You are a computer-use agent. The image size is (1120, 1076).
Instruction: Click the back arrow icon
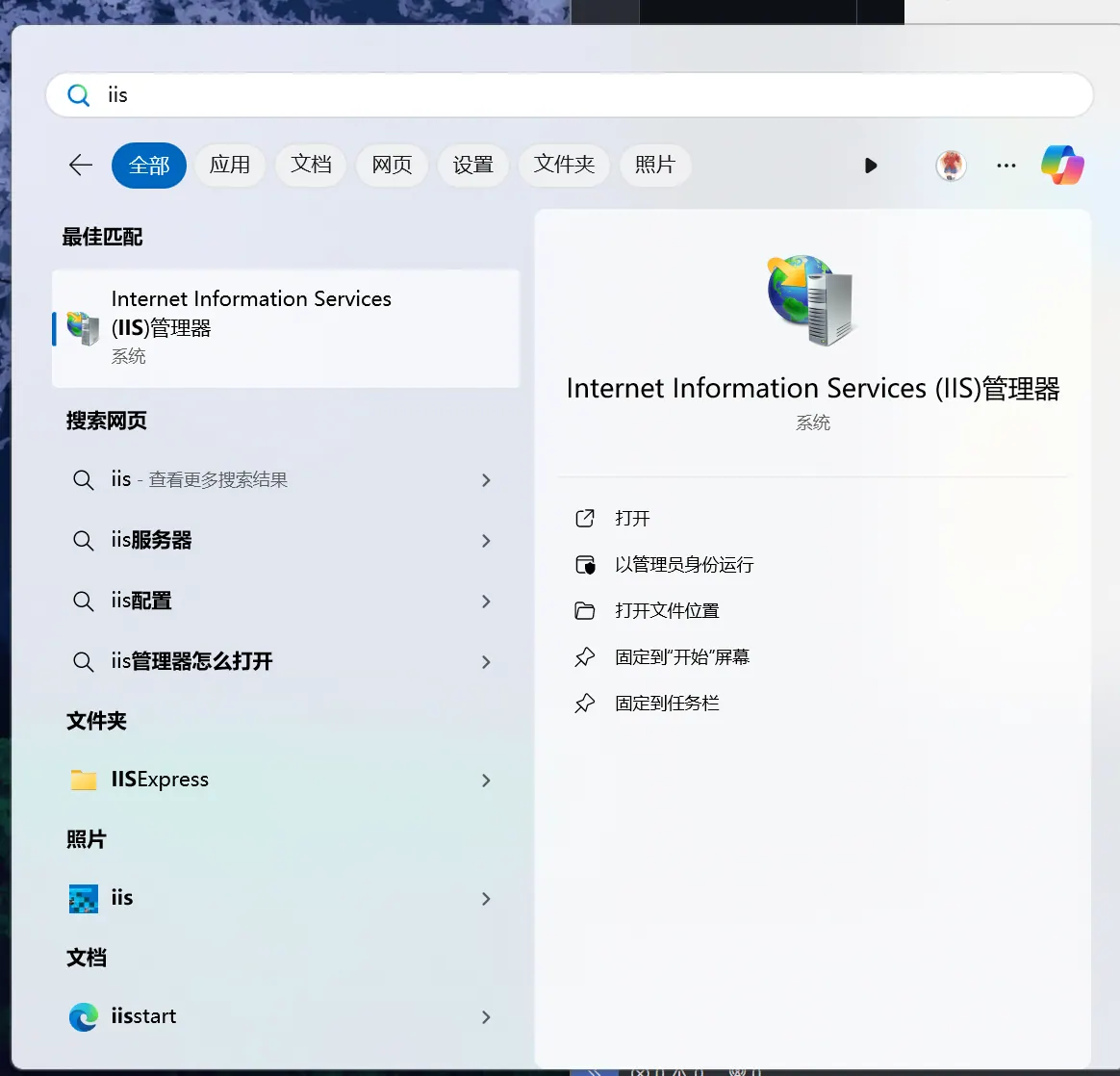point(81,166)
